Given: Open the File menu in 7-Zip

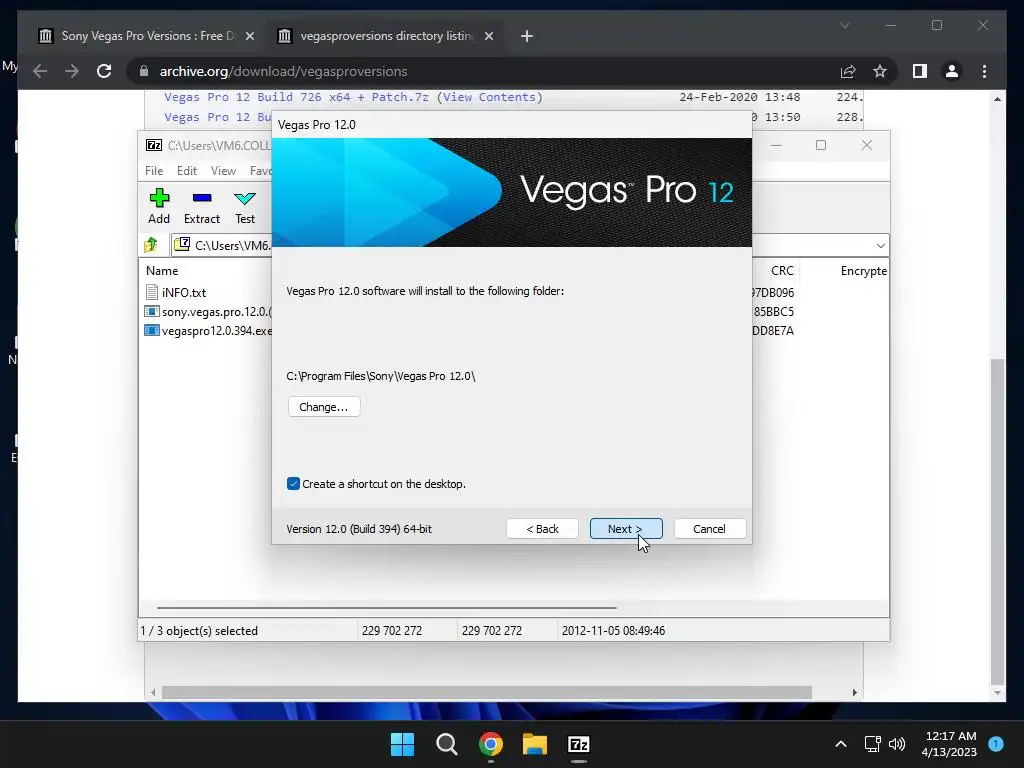Looking at the screenshot, I should pyautogui.click(x=154, y=170).
